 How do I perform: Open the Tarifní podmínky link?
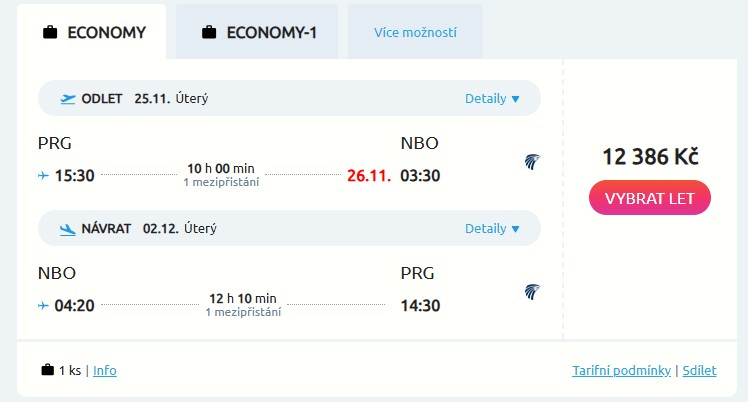(621, 370)
